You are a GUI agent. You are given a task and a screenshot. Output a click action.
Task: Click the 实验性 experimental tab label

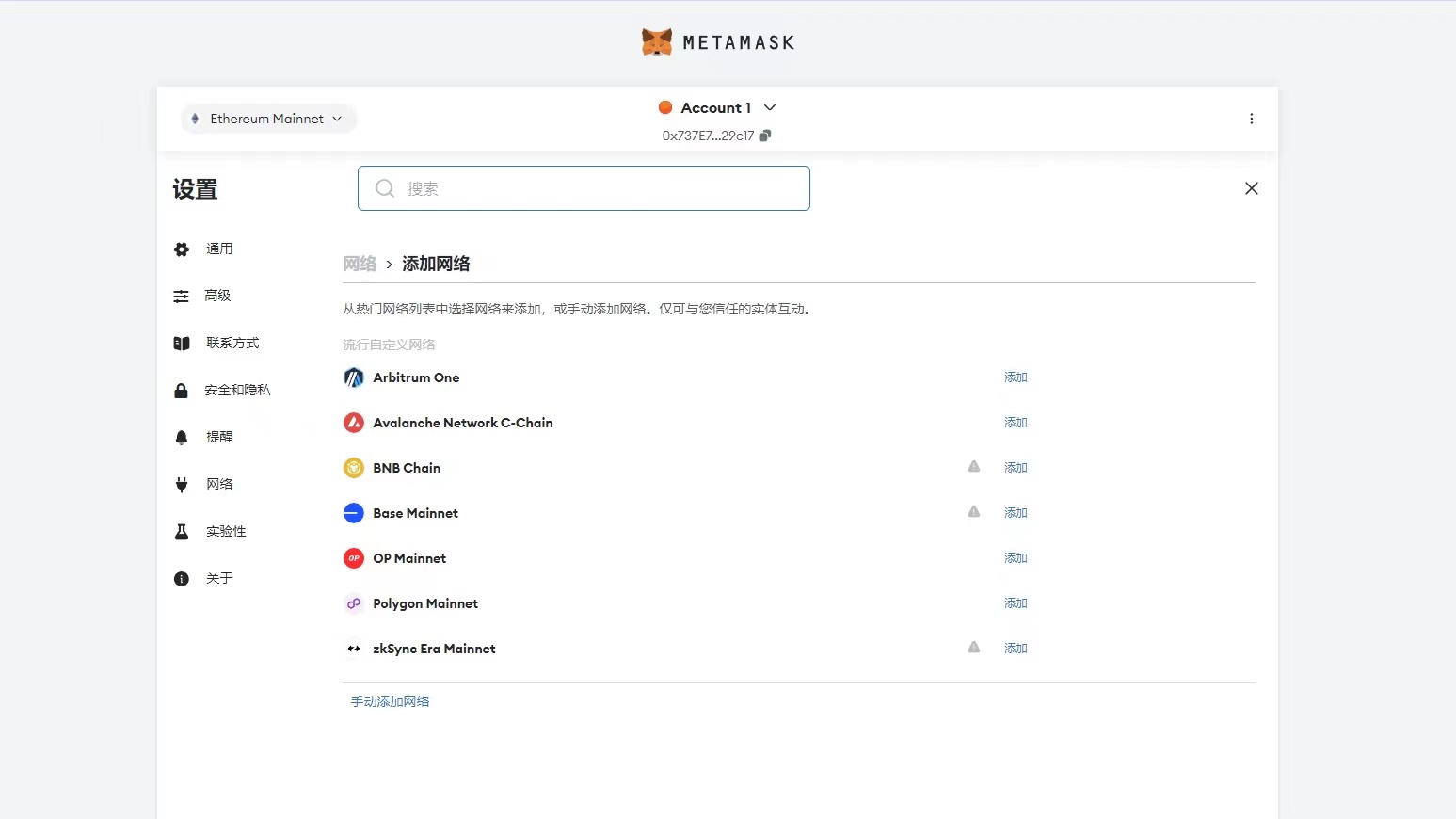[226, 531]
